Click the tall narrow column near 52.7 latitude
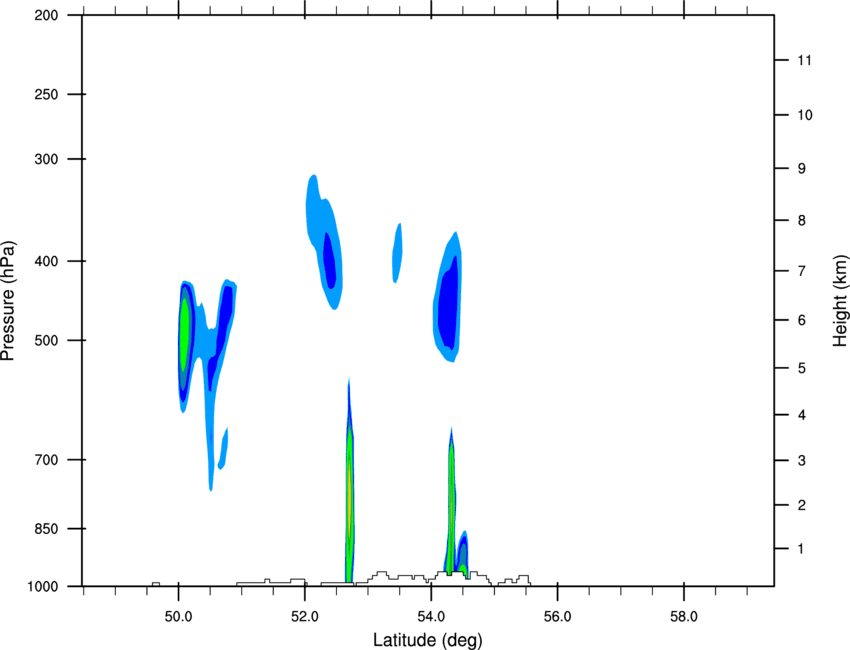The height and width of the screenshot is (650, 850). [x=349, y=482]
